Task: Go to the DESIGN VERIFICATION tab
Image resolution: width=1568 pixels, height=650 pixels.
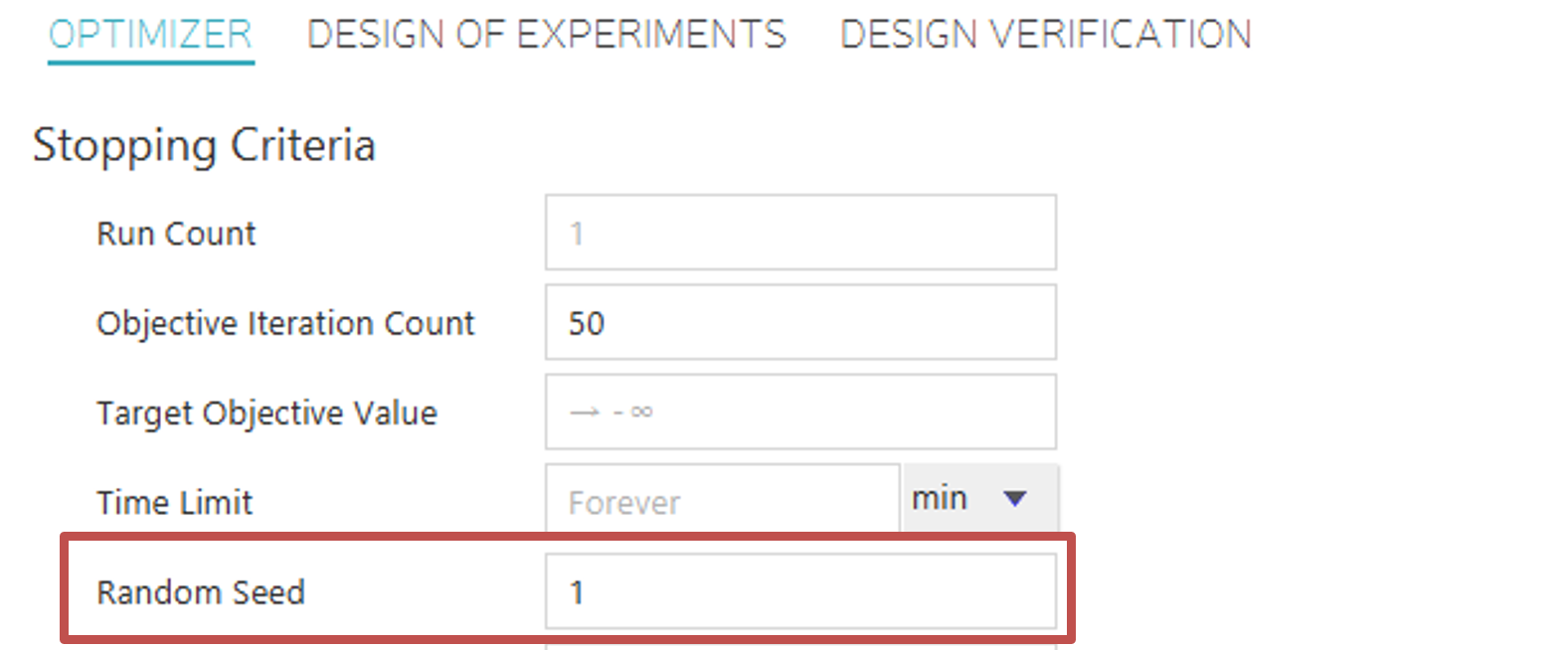Action: click(1045, 35)
